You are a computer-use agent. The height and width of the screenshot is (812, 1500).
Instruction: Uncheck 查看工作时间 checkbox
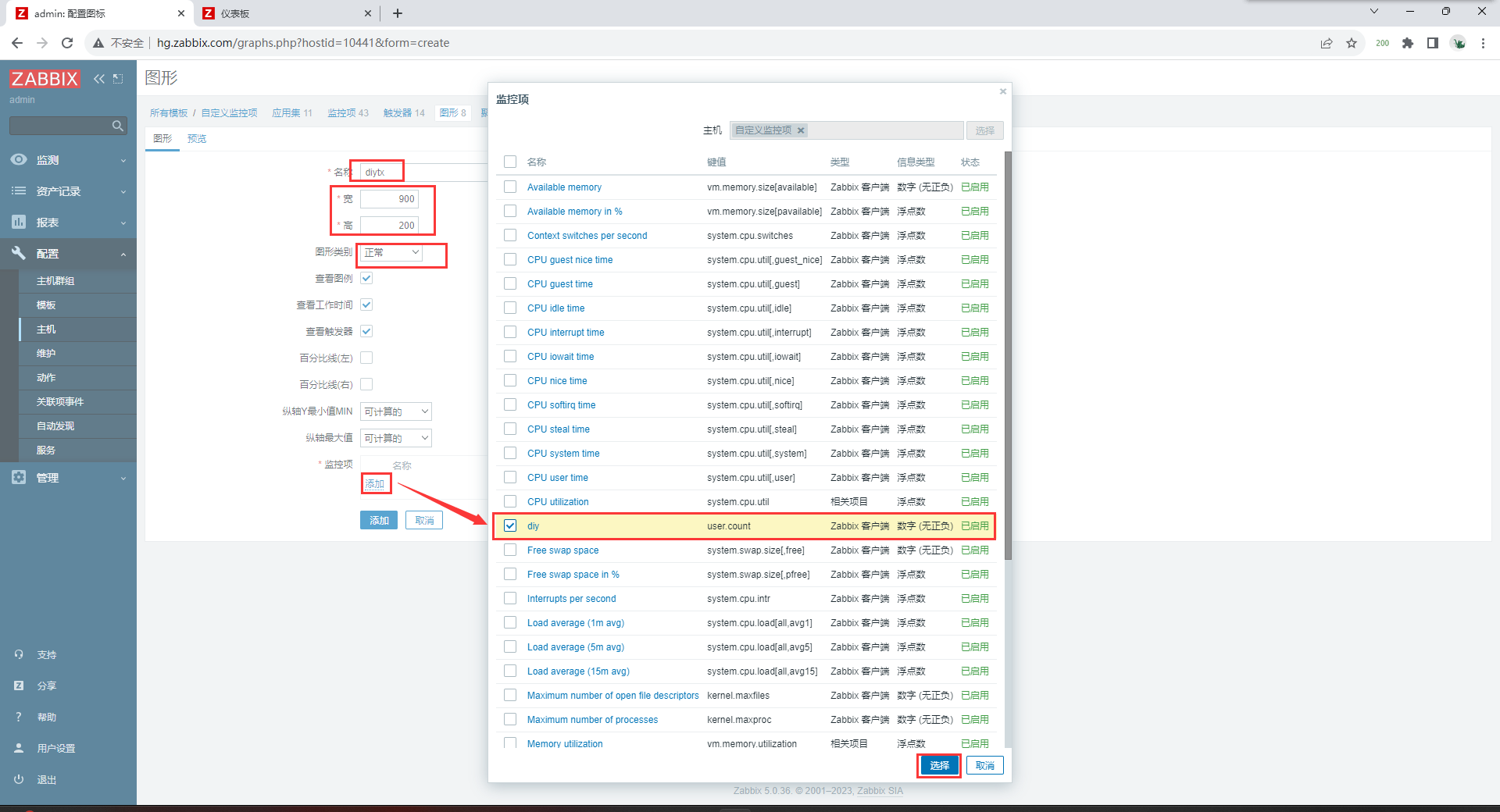(x=366, y=304)
